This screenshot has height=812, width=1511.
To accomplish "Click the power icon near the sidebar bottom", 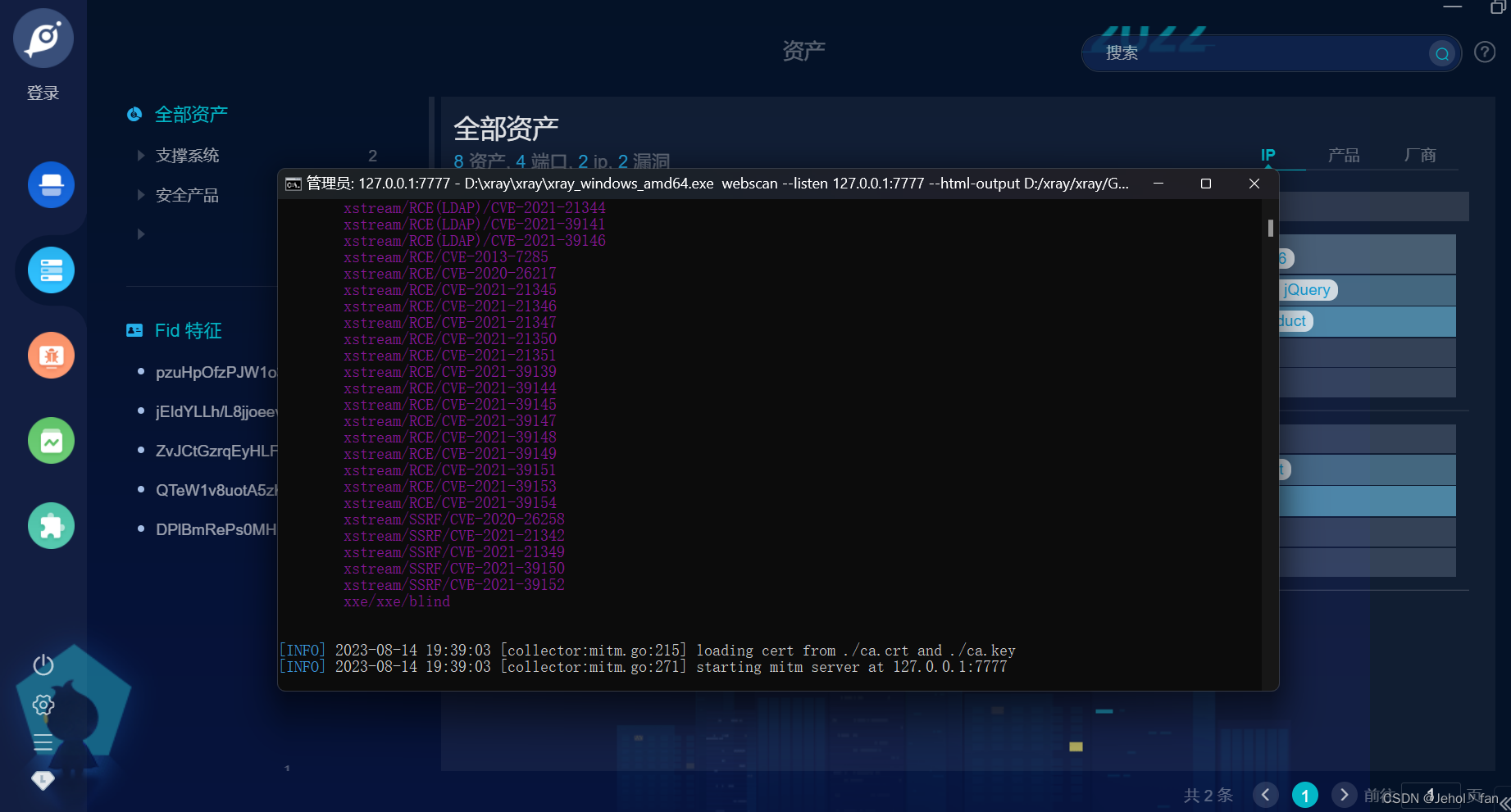I will pyautogui.click(x=43, y=665).
